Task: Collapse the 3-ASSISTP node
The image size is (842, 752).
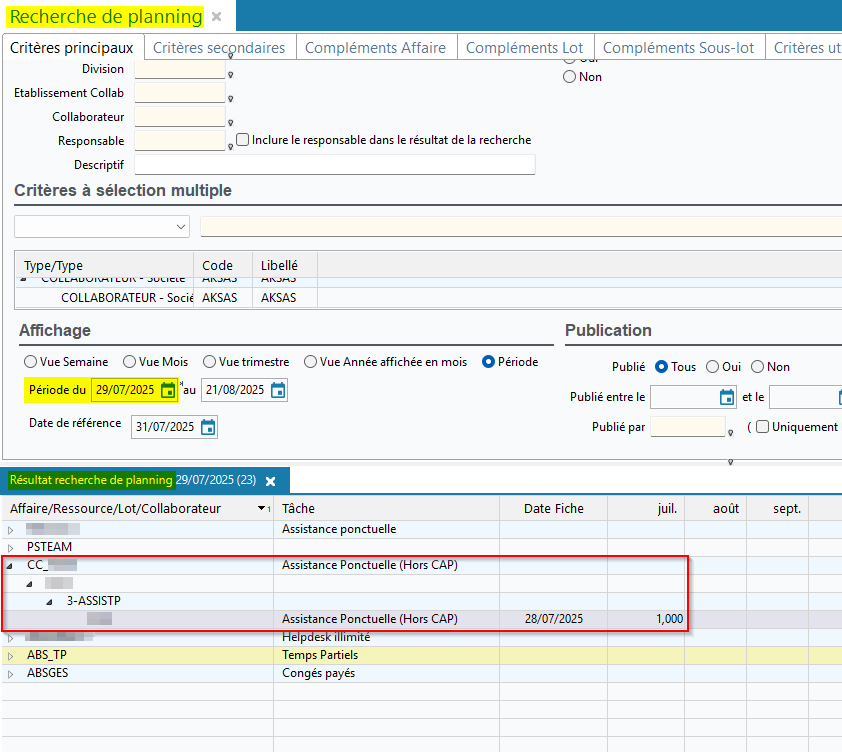Action: click(x=47, y=602)
